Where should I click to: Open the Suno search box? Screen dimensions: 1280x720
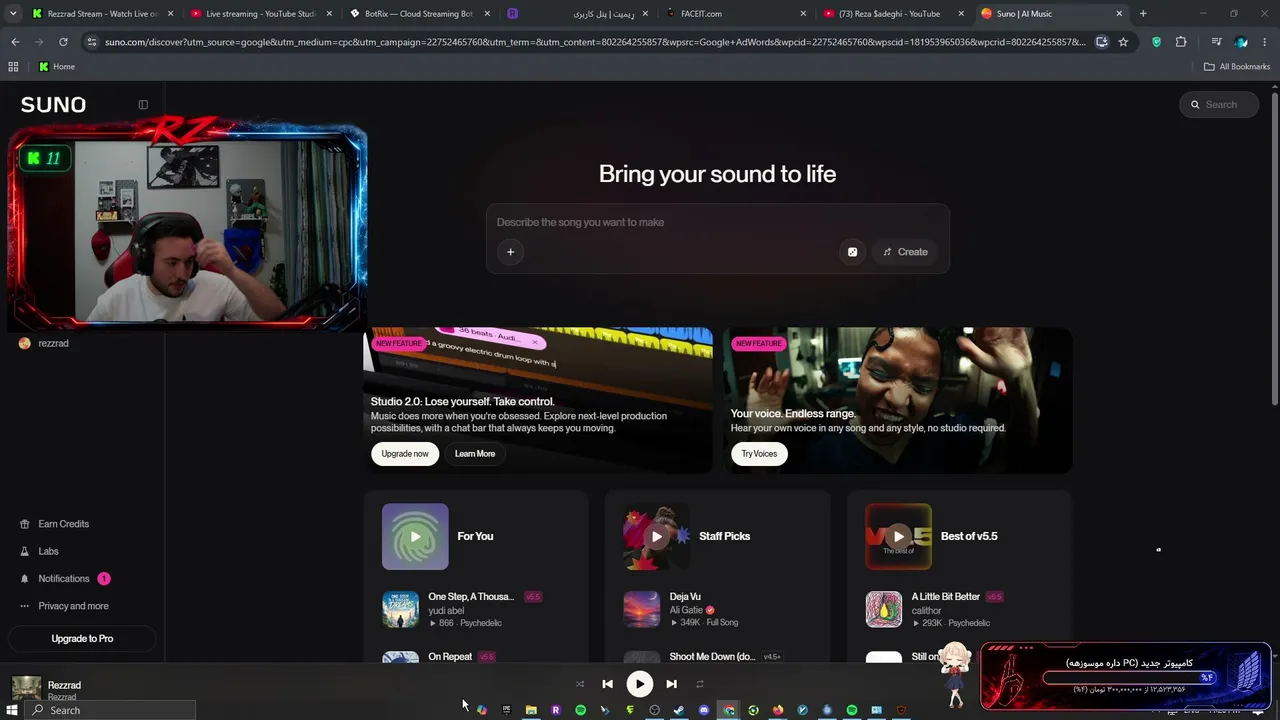point(1219,104)
